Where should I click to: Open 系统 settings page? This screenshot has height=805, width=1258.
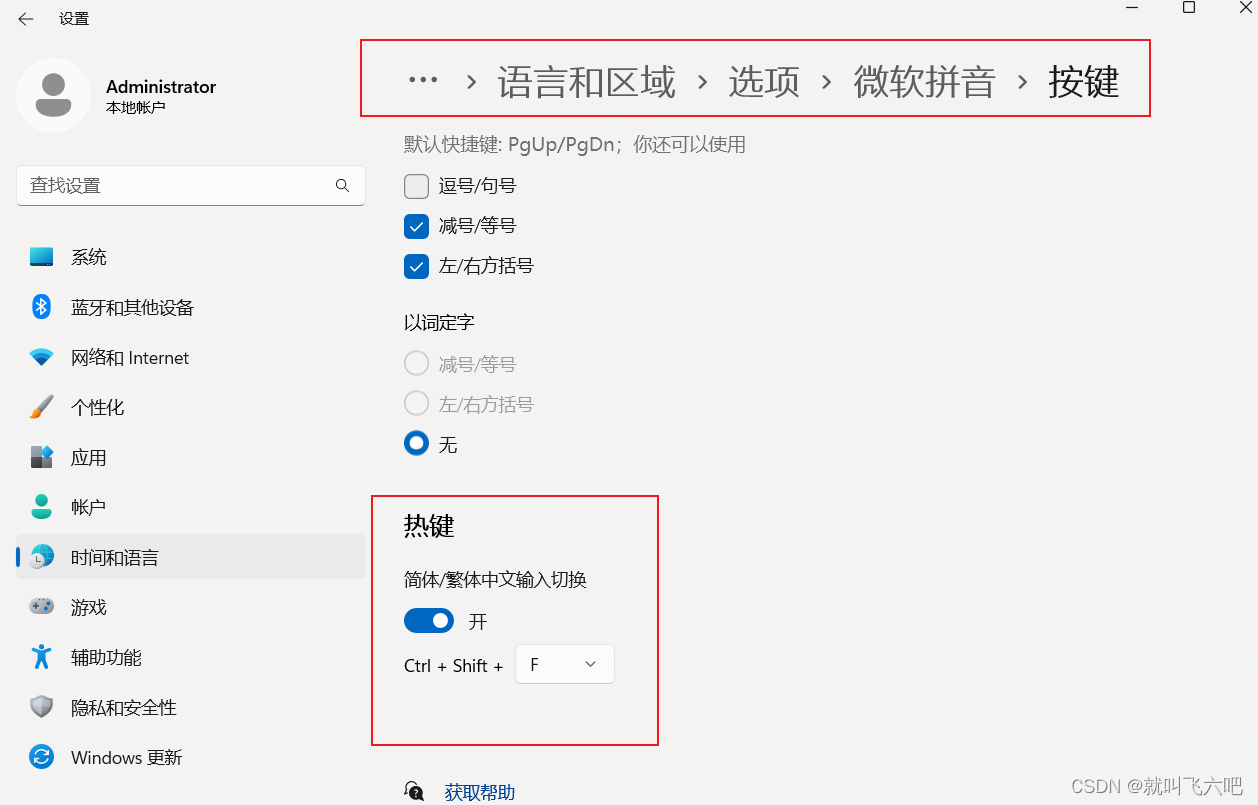pyautogui.click(x=190, y=257)
